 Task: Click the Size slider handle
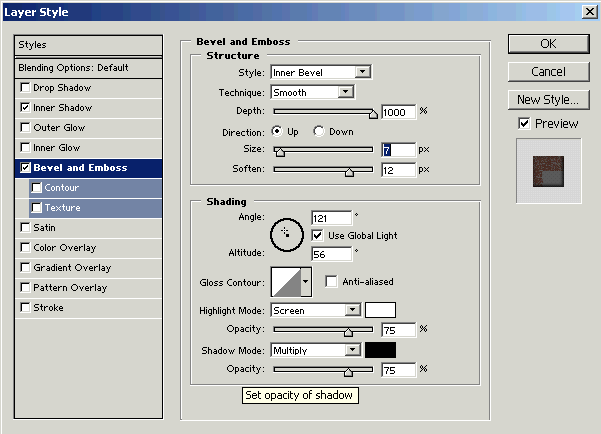280,152
